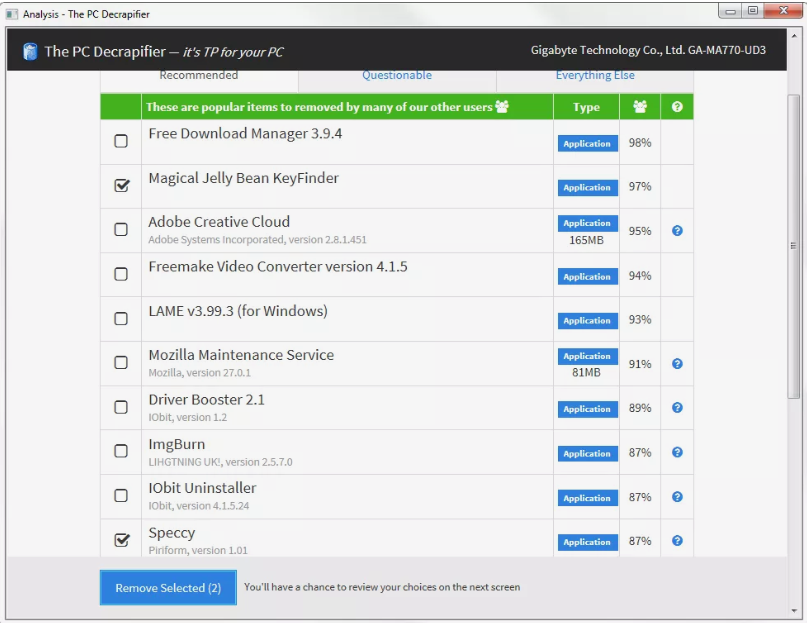
Task: Click the green header popular items text
Action: pyautogui.click(x=319, y=107)
